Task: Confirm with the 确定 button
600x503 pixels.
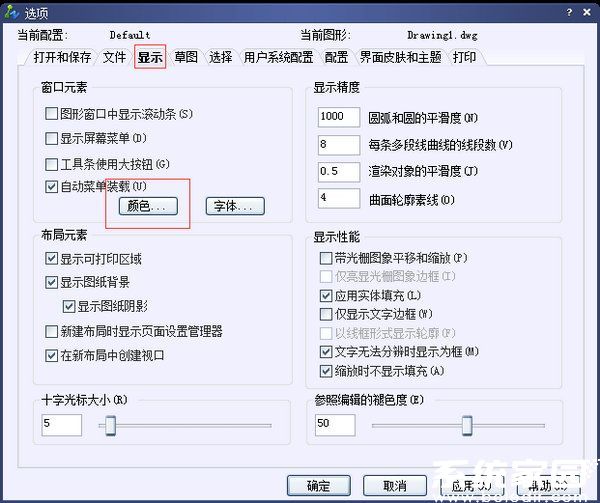Action: [319, 485]
